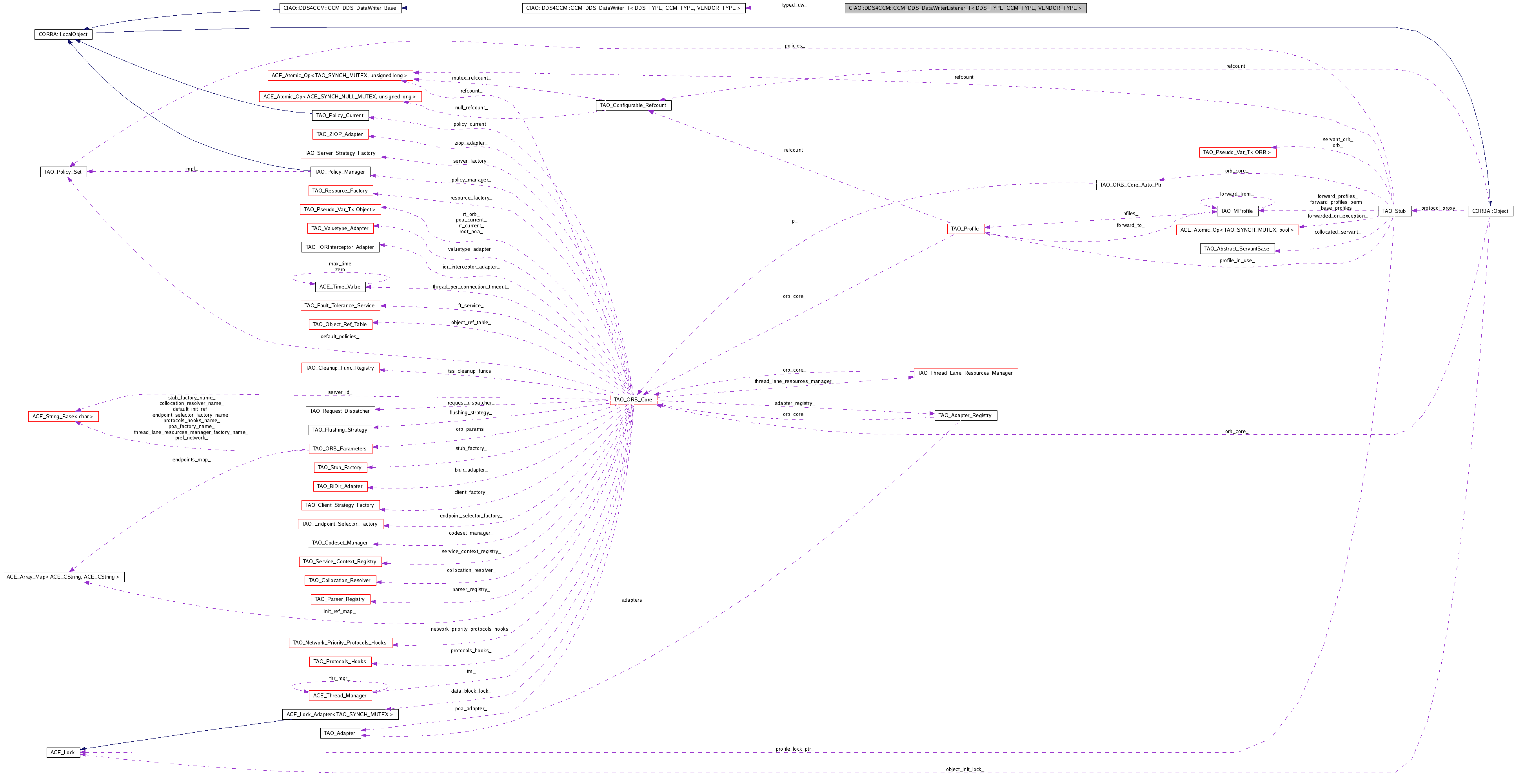Open the CORBA::LocalObject node
Image resolution: width=1515 pixels, height=784 pixels.
pyautogui.click(x=63, y=34)
